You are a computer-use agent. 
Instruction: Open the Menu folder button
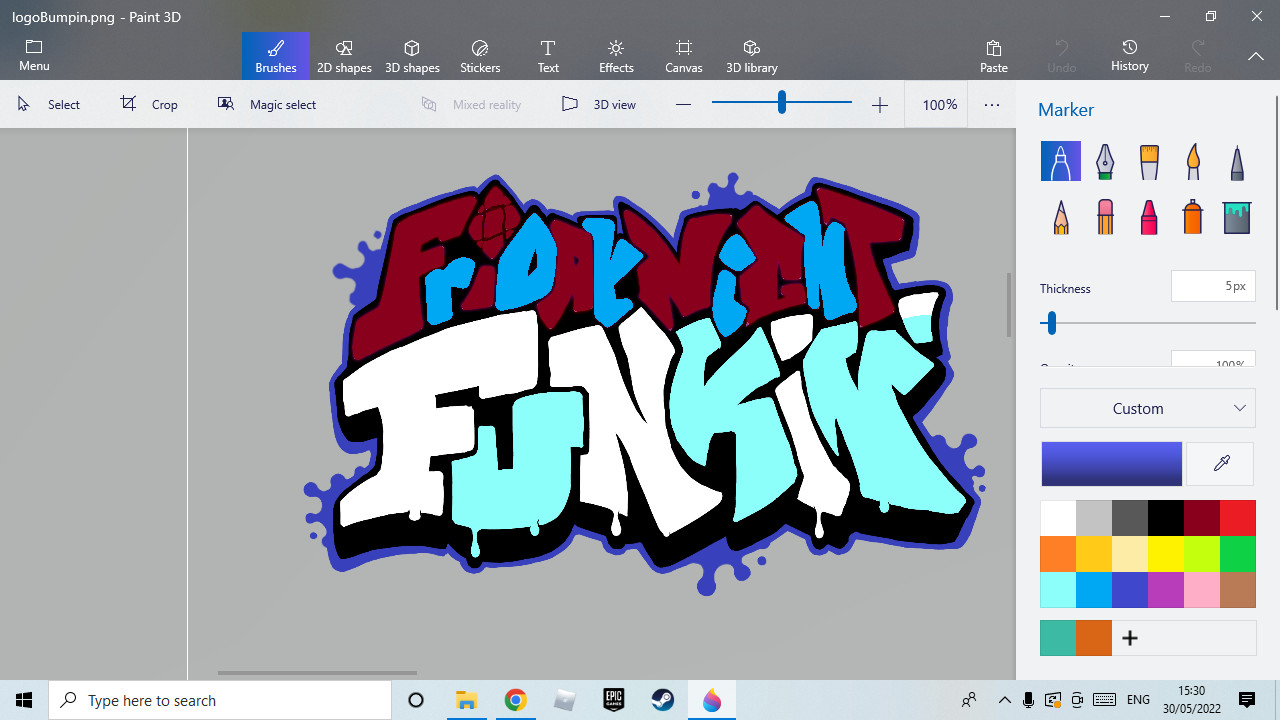[34, 56]
